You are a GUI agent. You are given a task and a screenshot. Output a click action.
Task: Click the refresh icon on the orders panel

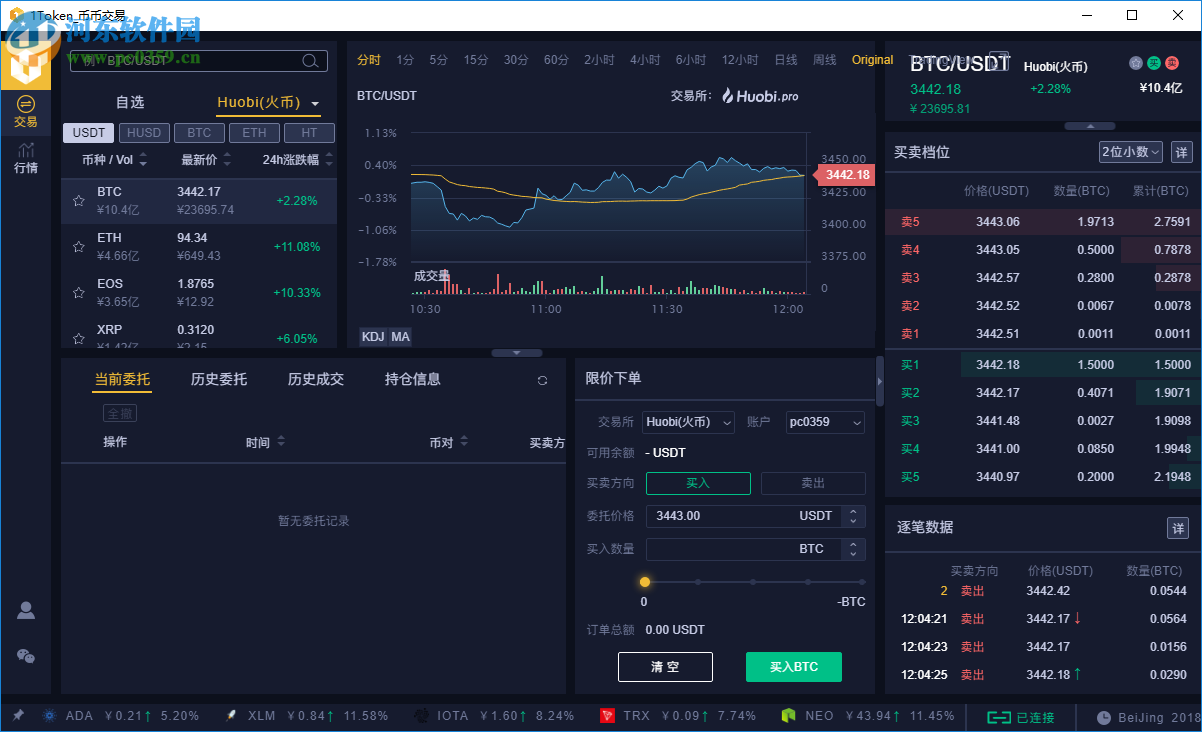pos(542,380)
